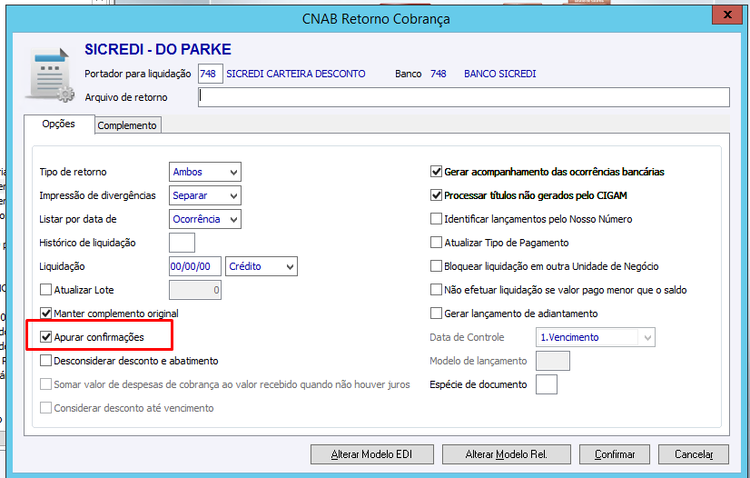Click the Espécie de documento field

(x=546, y=384)
